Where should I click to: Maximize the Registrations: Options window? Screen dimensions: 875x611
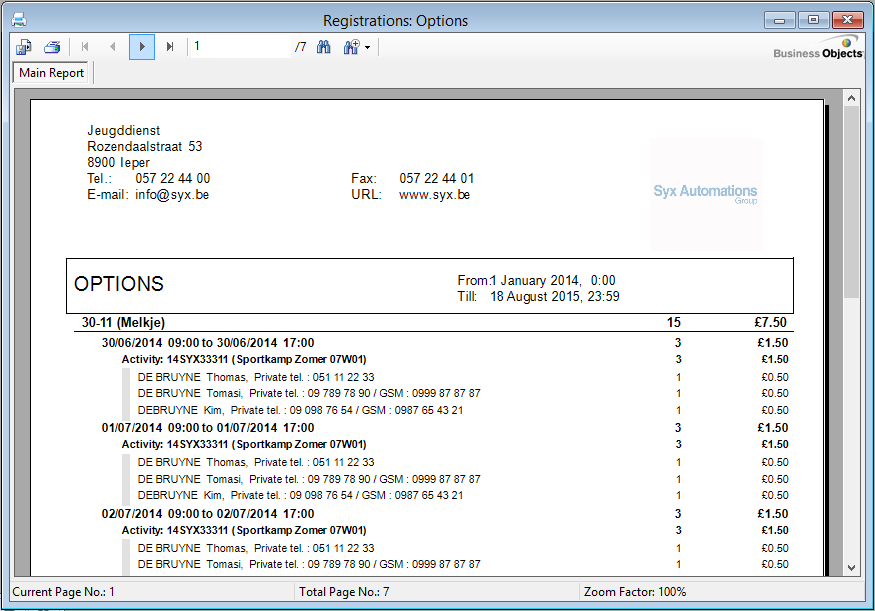pyautogui.click(x=814, y=20)
